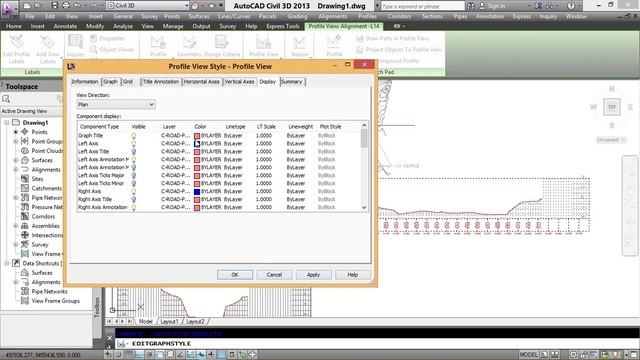Toggle visibility lightbulb for Right Axis Annotation

coord(133,207)
